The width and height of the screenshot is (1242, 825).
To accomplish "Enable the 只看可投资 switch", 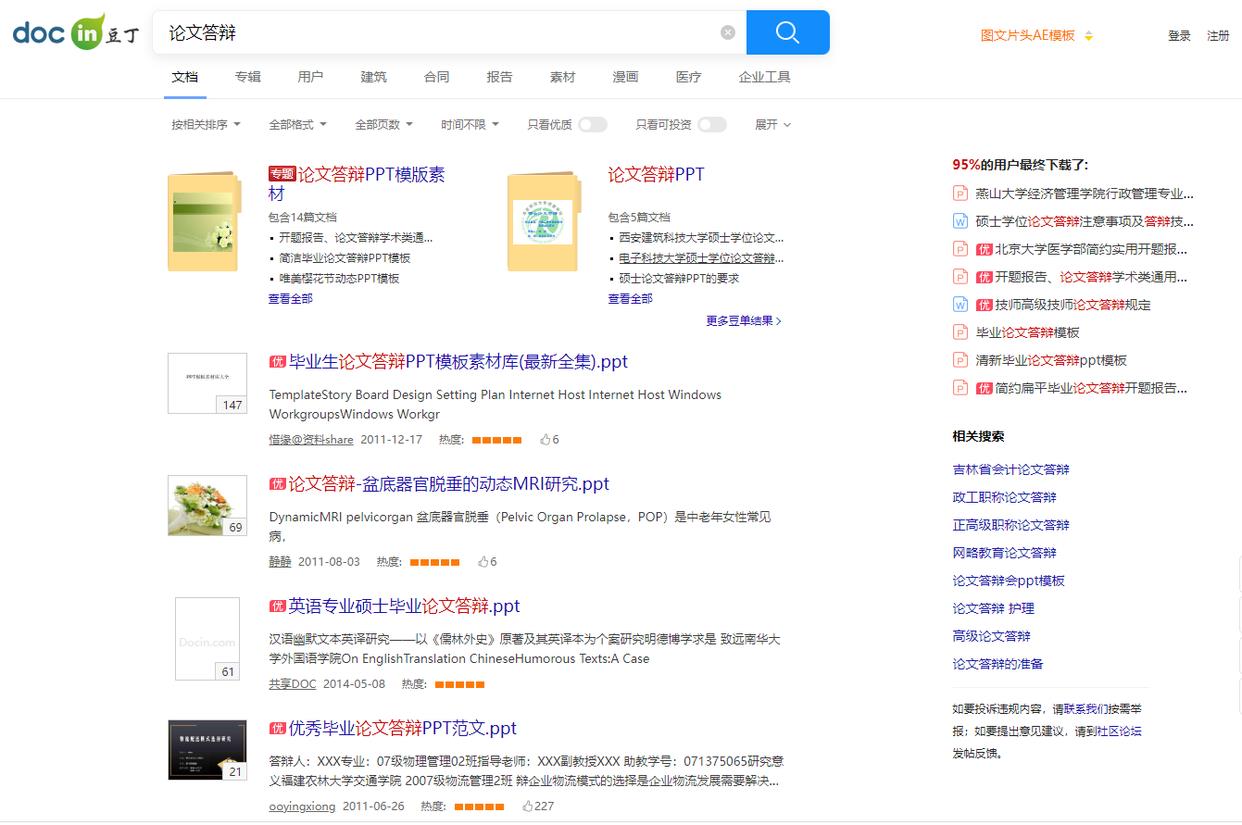I will tap(711, 125).
